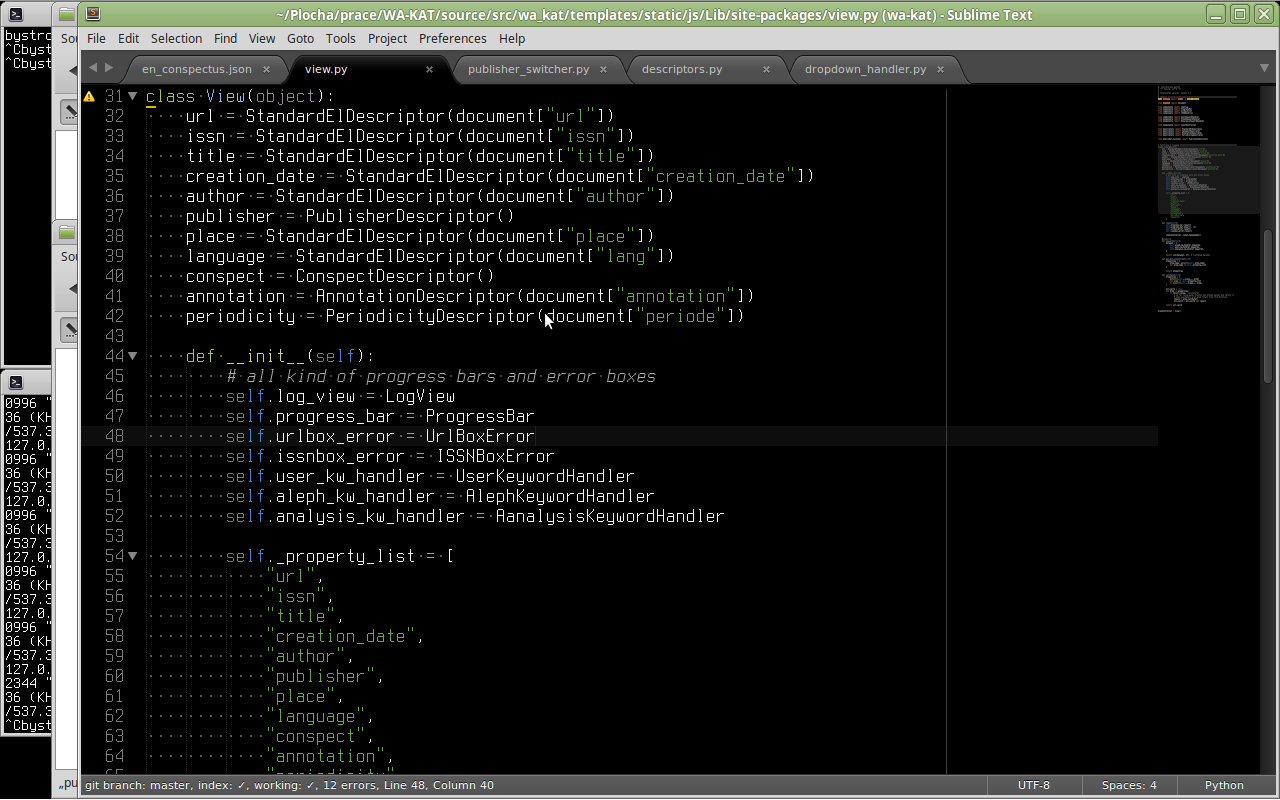The width and height of the screenshot is (1280, 800).
Task: Collapse the __init__ method fold arrow
Action: coord(132,356)
